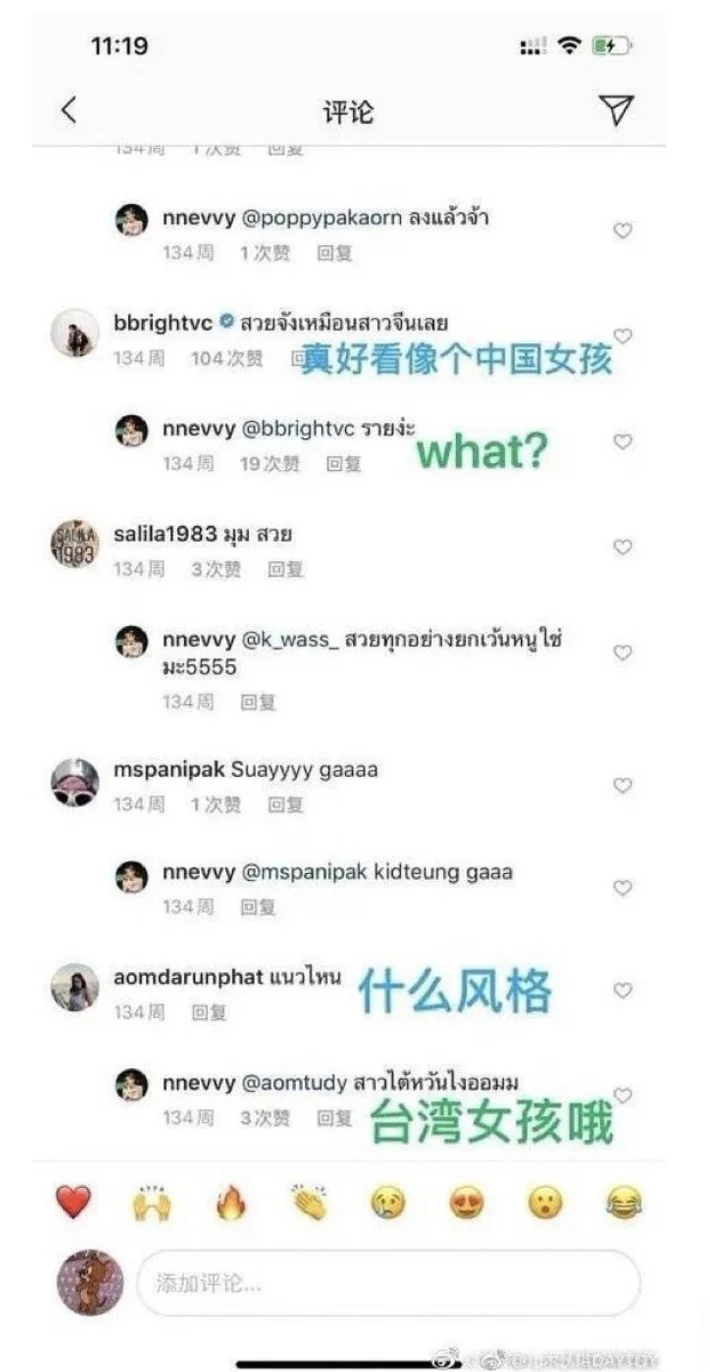The width and height of the screenshot is (710, 1372).
Task: Like salila1983's comment with the heart
Action: [622, 547]
